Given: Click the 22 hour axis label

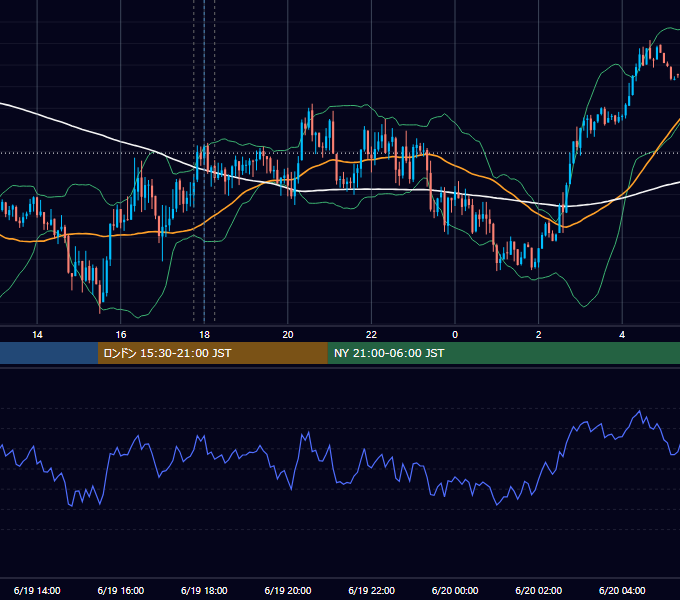Looking at the screenshot, I should pos(371,335).
